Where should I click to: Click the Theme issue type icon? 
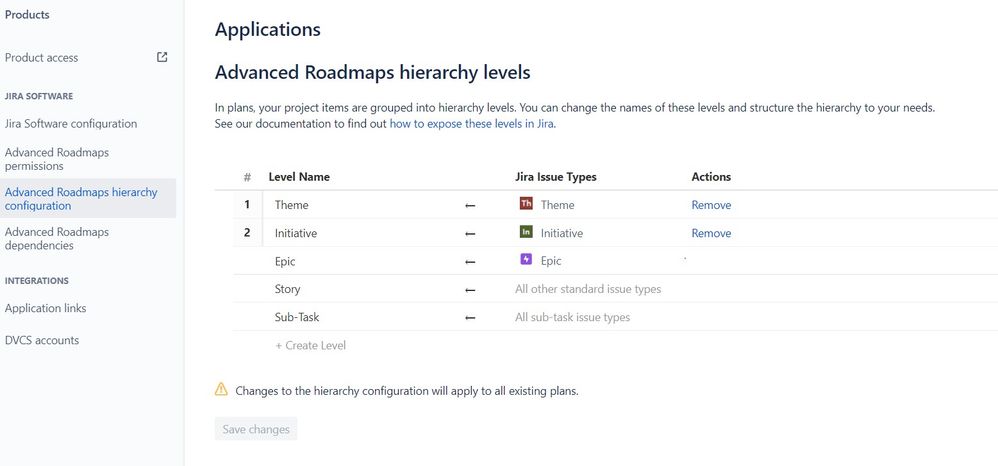point(526,204)
